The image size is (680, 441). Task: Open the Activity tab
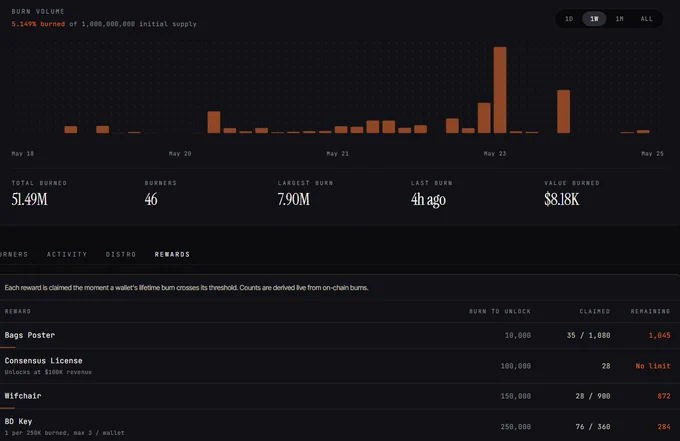click(67, 255)
